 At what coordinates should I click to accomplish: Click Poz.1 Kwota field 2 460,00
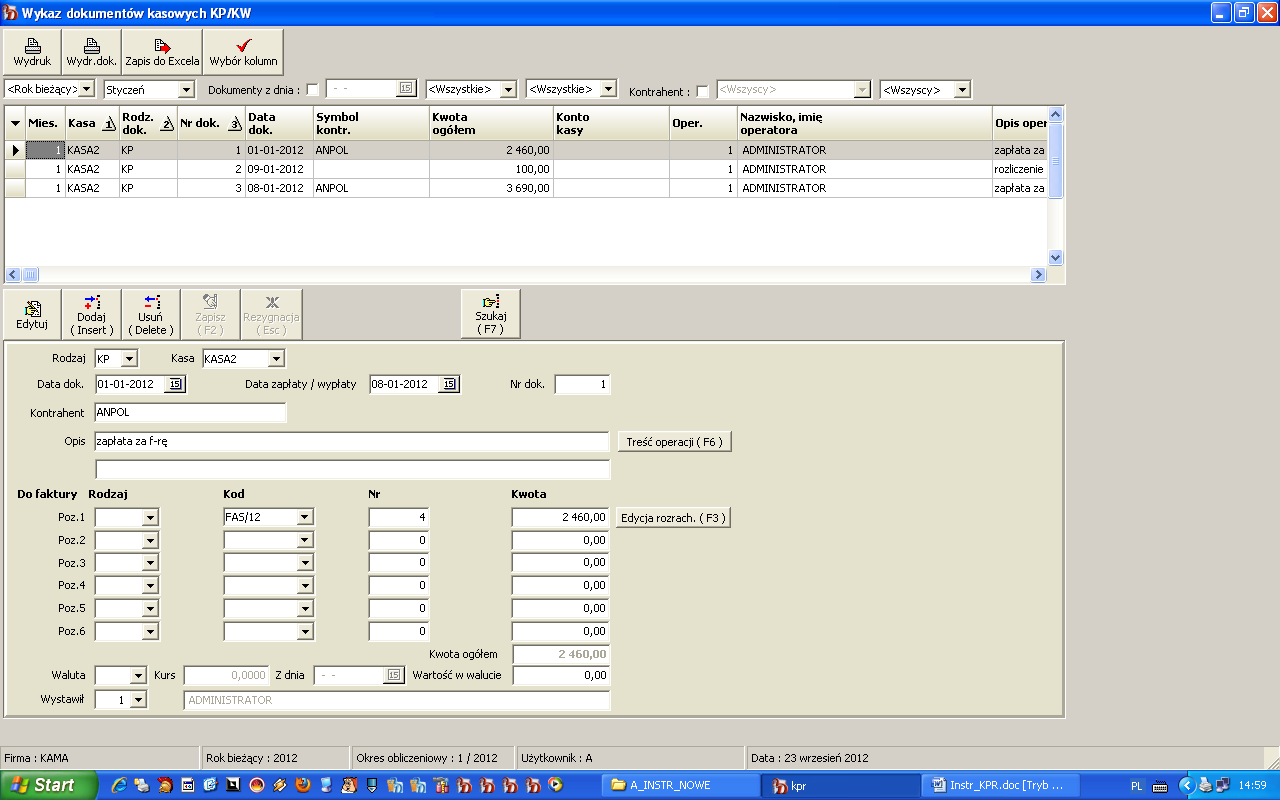[560, 517]
